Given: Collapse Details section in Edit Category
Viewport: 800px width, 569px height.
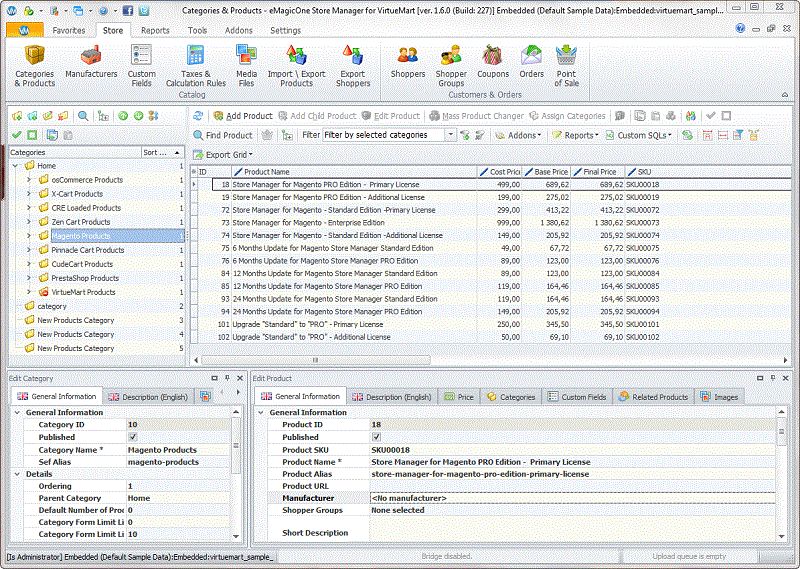Looking at the screenshot, I should [17, 474].
